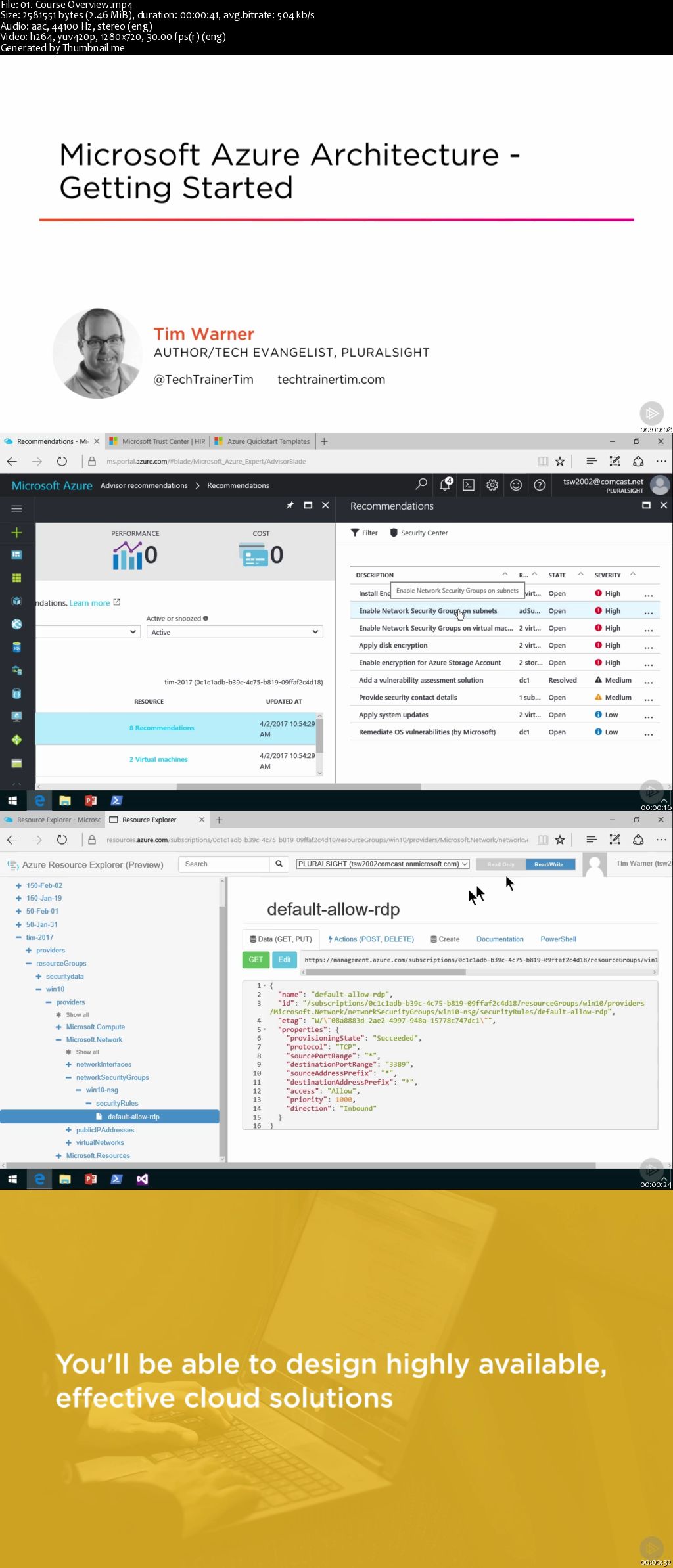
Task: Select Provide security contact details row
Action: tap(505, 698)
